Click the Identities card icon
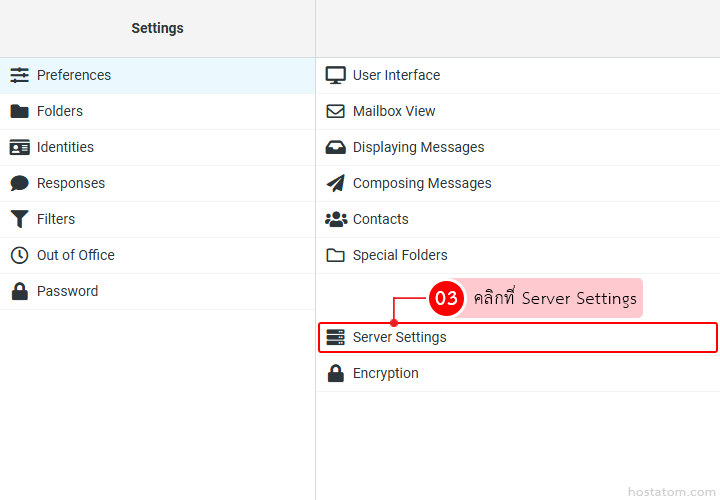This screenshot has height=500, width=720. tap(19, 147)
